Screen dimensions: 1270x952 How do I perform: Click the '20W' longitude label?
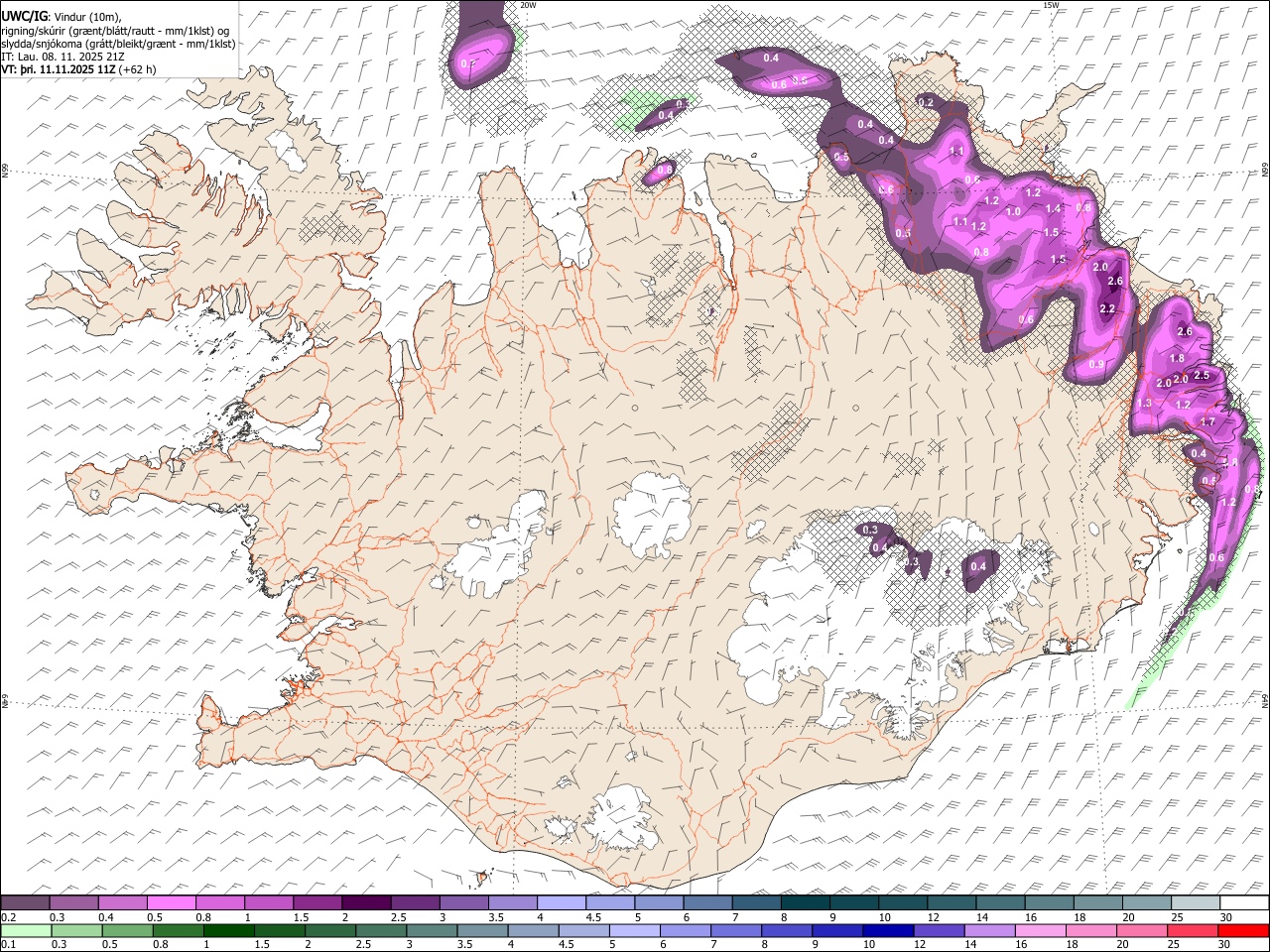point(528,5)
